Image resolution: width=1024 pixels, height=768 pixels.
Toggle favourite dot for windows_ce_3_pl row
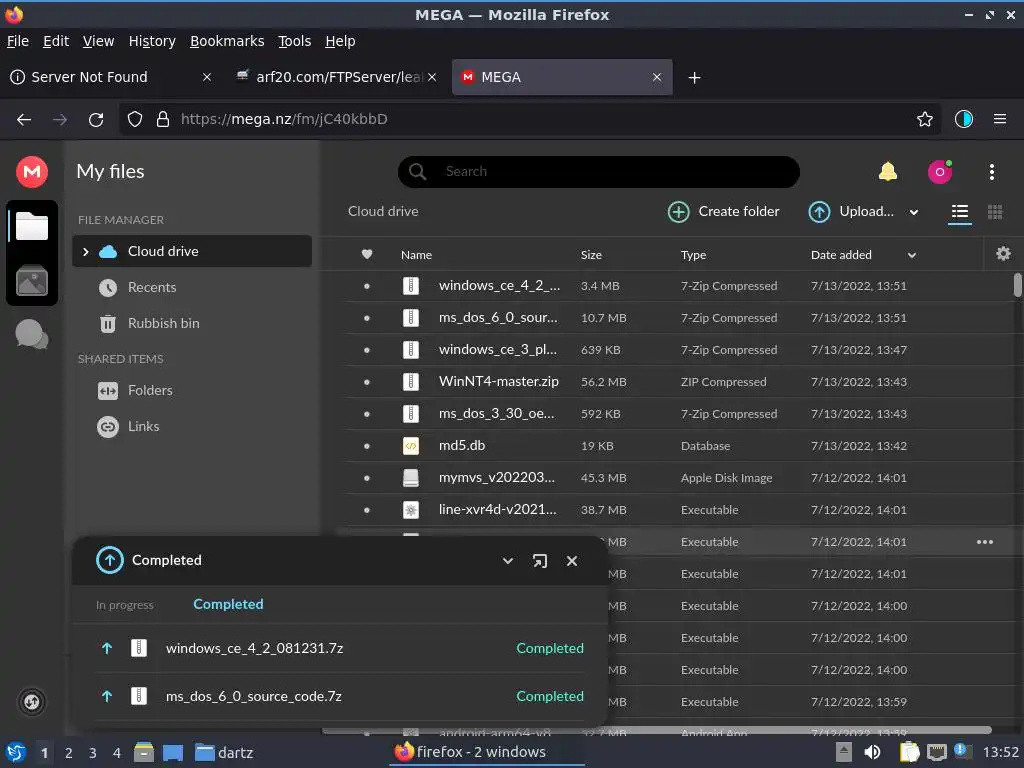tap(366, 350)
